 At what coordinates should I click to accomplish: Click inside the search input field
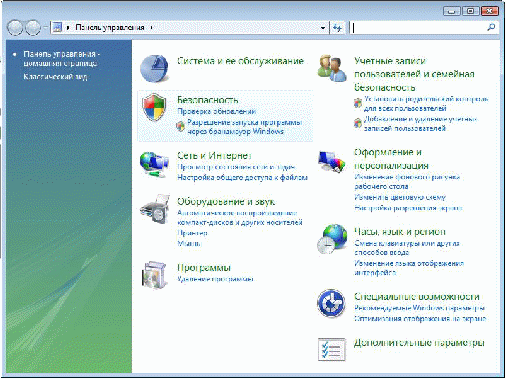tap(418, 28)
